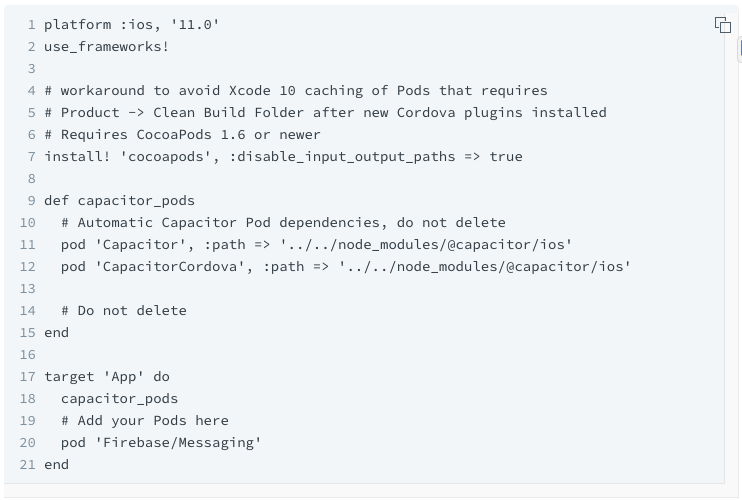Click line number 9 in the gutter
The image size is (742, 500).
click(x=32, y=200)
